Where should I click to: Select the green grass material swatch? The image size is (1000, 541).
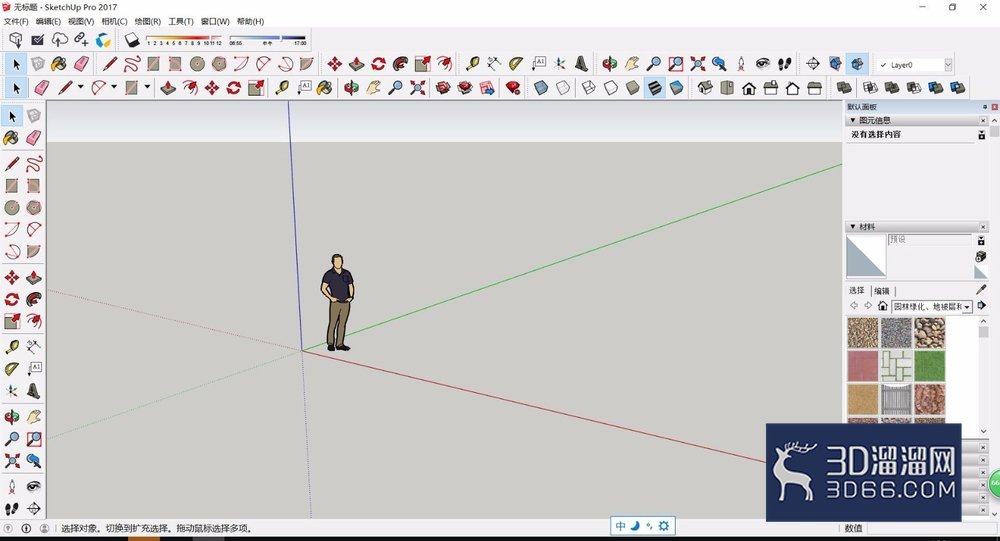tap(930, 366)
